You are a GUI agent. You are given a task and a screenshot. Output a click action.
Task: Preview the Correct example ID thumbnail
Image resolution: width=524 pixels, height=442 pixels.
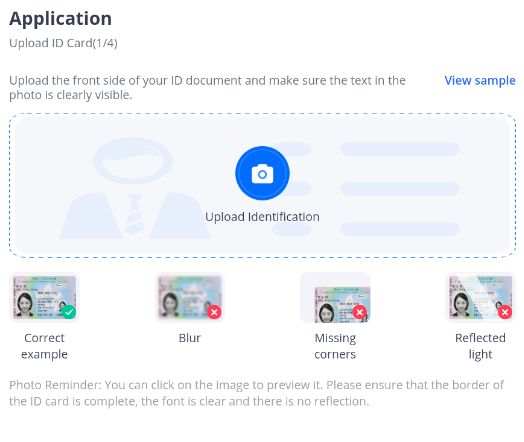pyautogui.click(x=44, y=297)
